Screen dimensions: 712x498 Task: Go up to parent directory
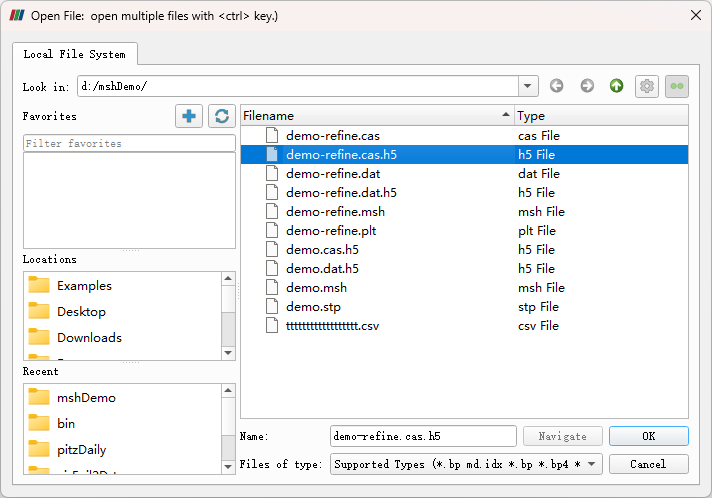617,86
